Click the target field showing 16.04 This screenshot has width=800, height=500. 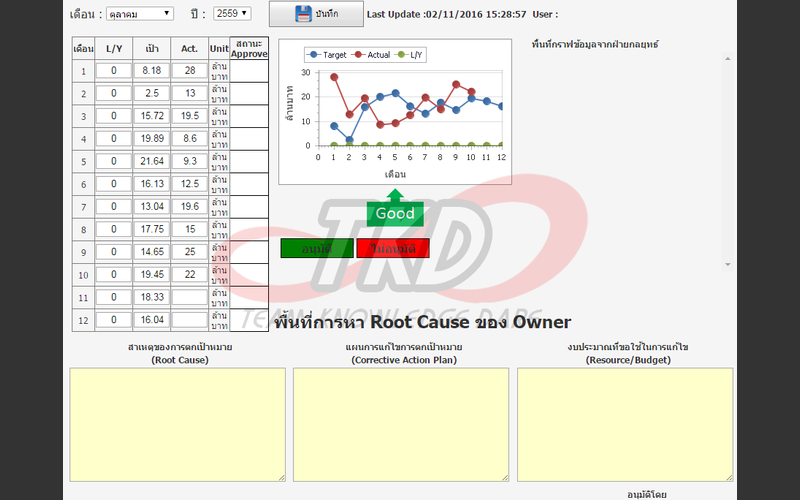pyautogui.click(x=152, y=319)
